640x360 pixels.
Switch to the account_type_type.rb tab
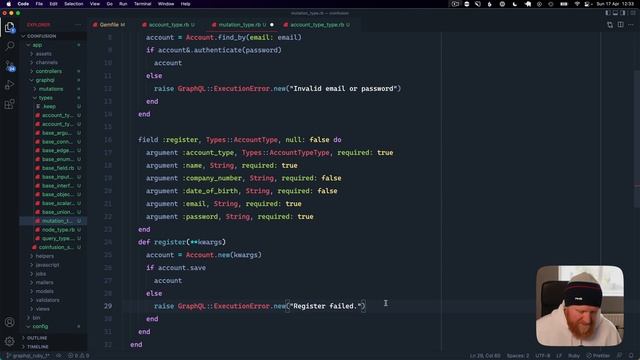[x=317, y=25]
